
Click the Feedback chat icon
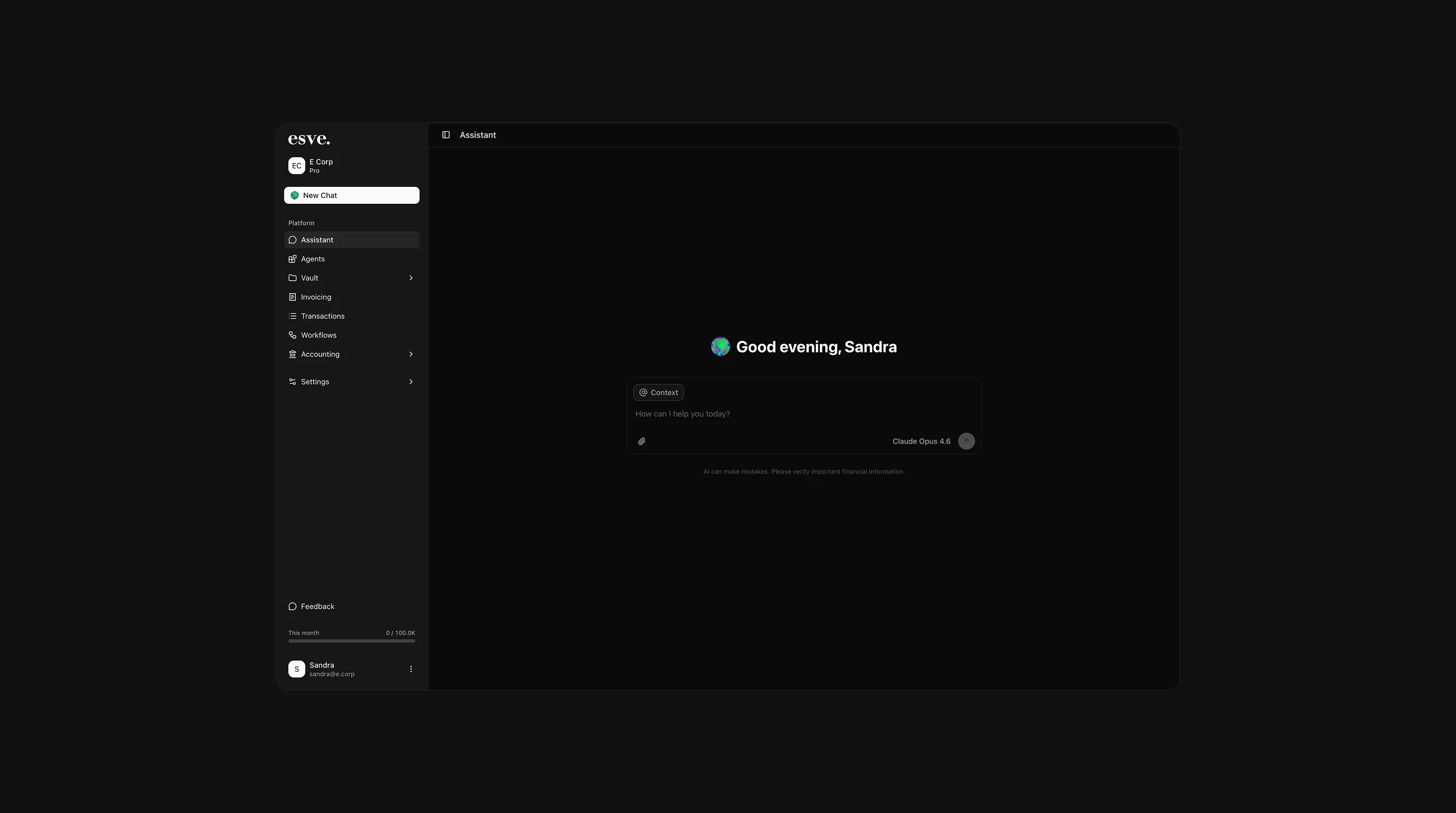292,607
